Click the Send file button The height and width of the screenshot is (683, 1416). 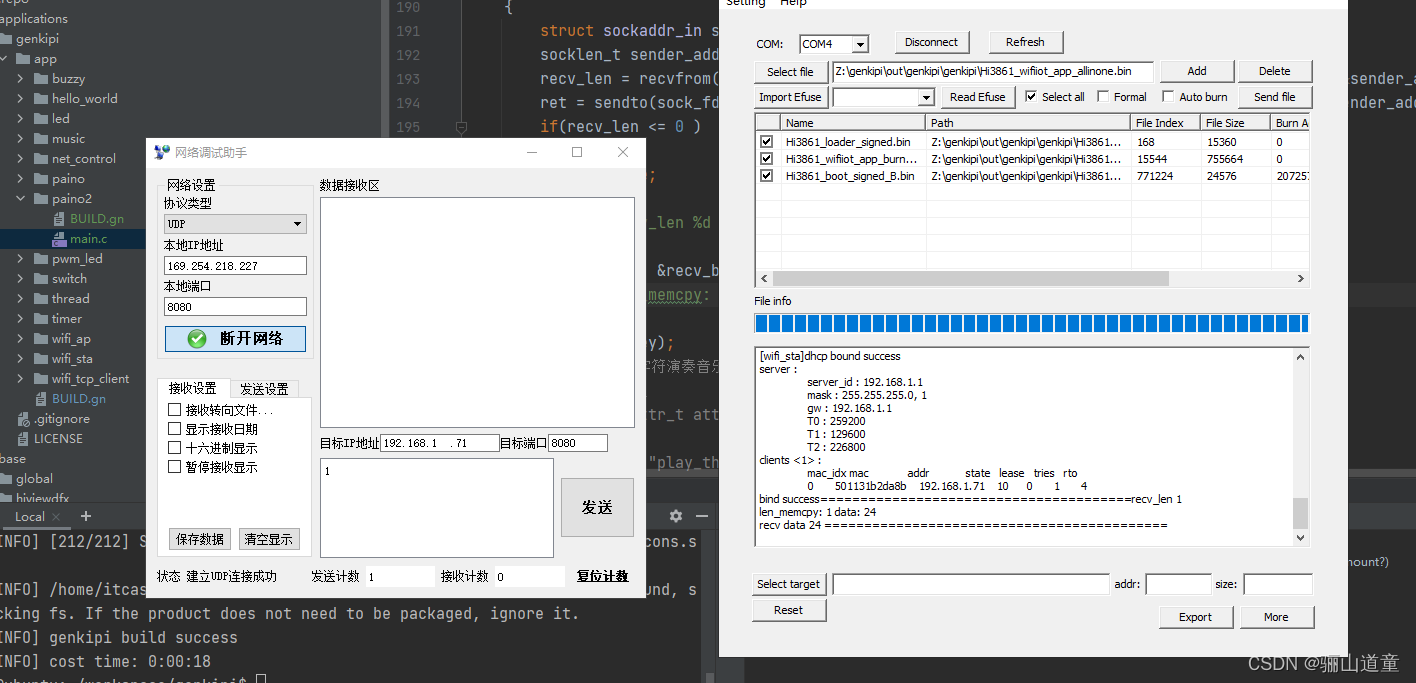coord(1275,97)
